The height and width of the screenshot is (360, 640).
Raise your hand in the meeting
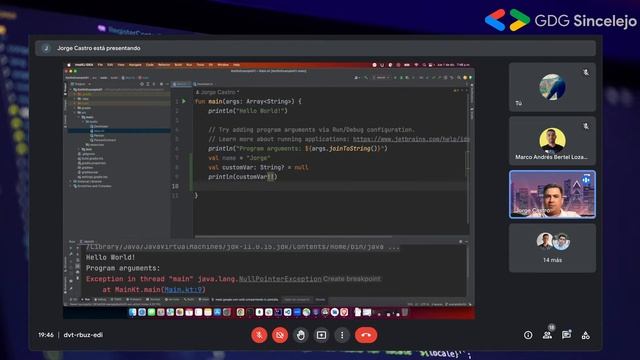[x=301, y=335]
